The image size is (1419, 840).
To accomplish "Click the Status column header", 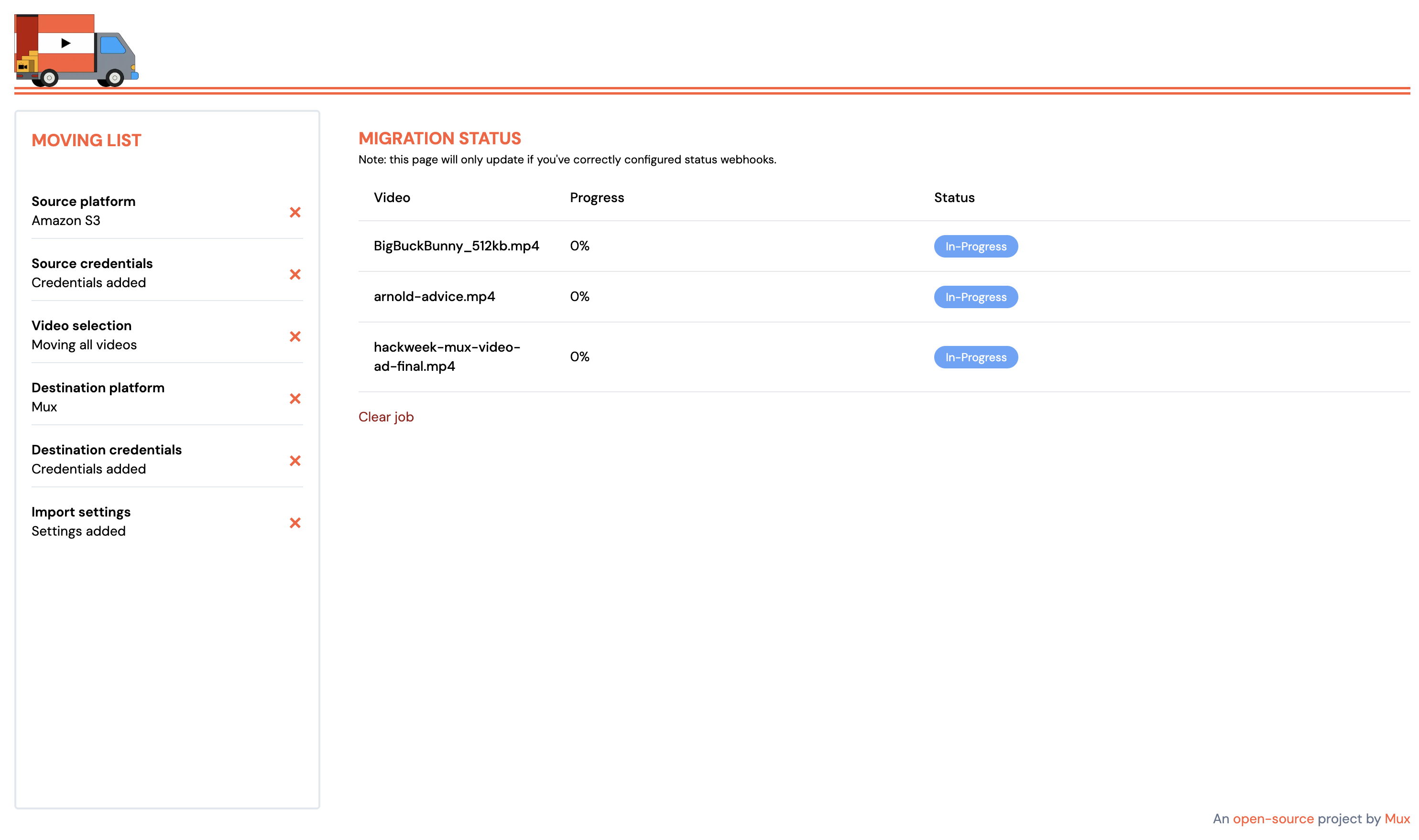I will (x=953, y=197).
